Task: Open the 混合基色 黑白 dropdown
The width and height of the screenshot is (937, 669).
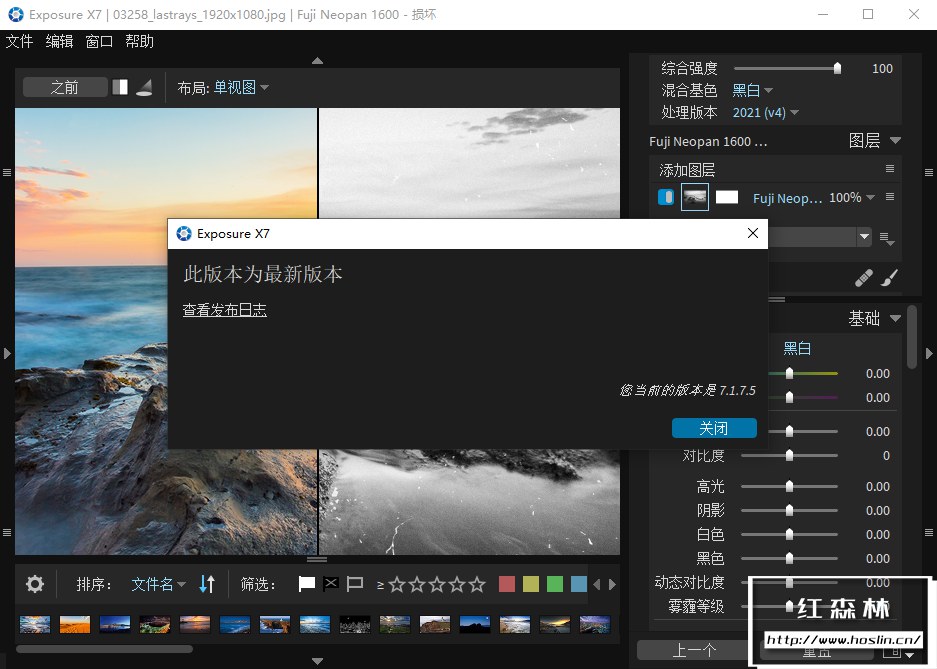Action: pos(752,90)
